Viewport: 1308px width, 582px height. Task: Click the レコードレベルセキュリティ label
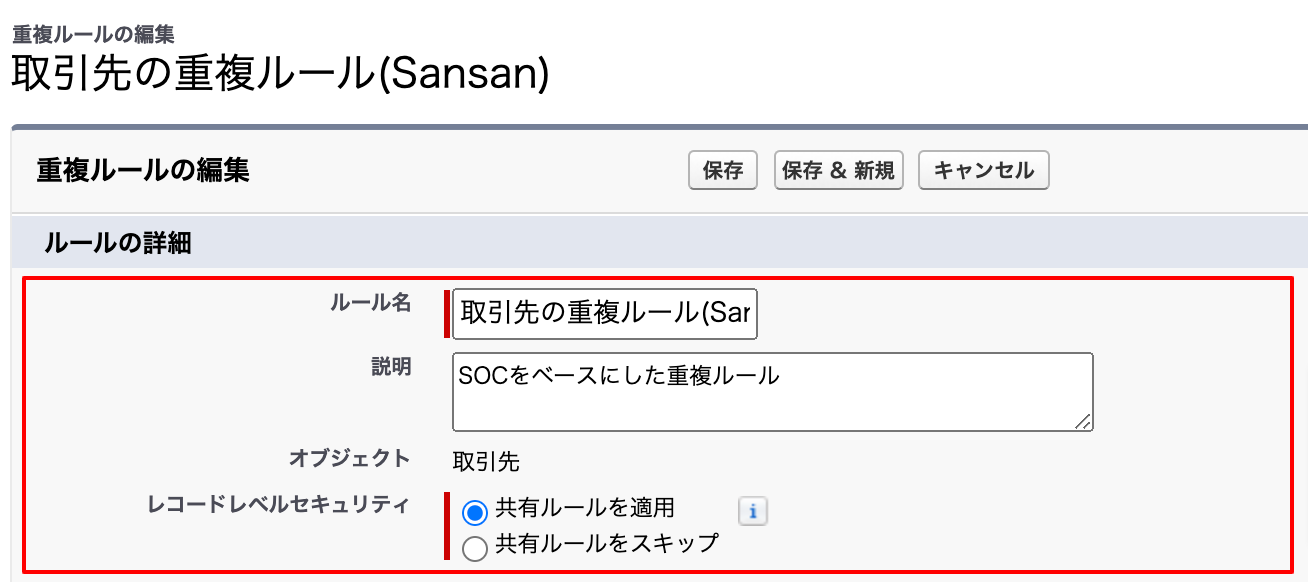(278, 504)
